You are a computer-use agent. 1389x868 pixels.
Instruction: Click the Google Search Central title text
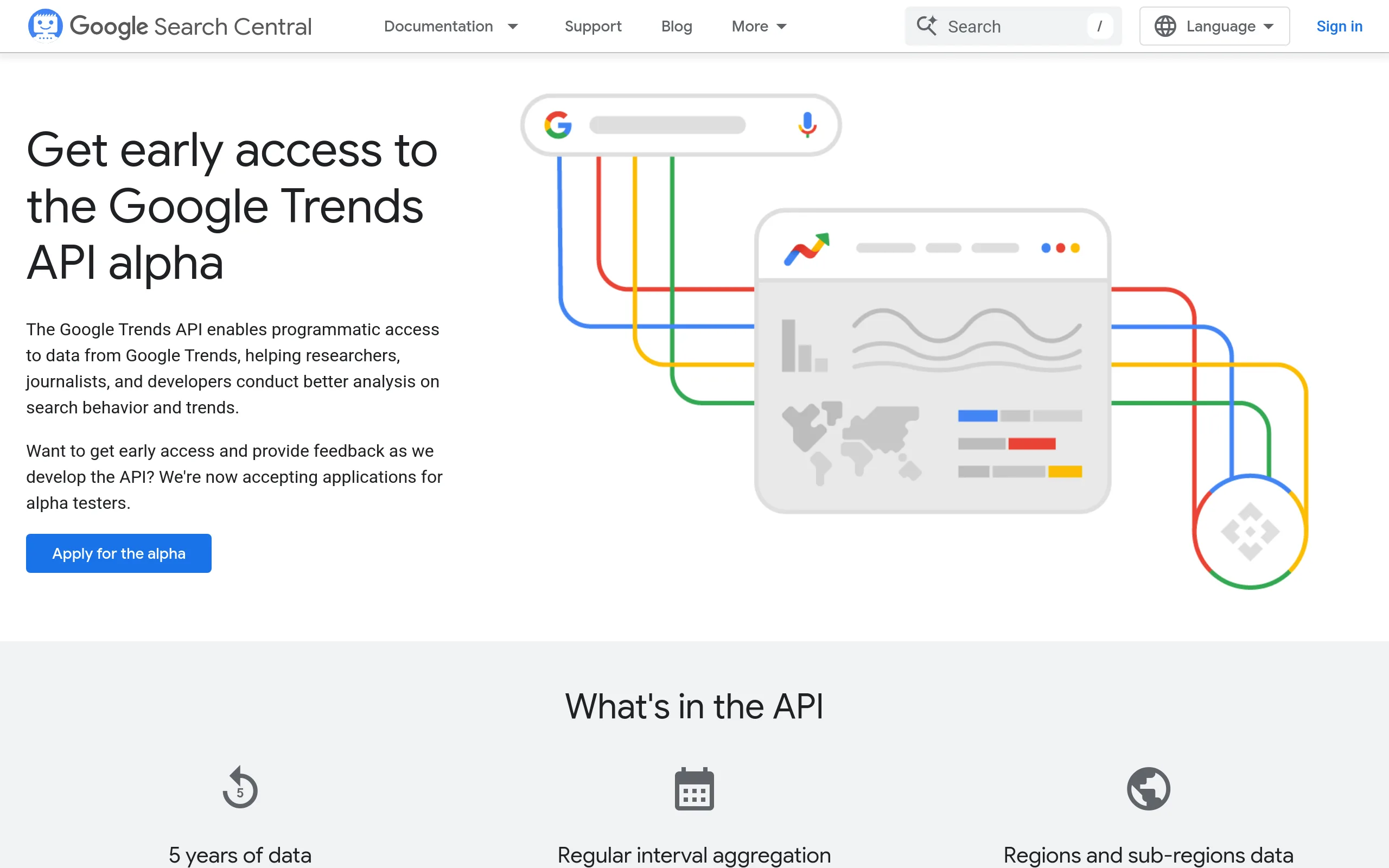point(190,27)
